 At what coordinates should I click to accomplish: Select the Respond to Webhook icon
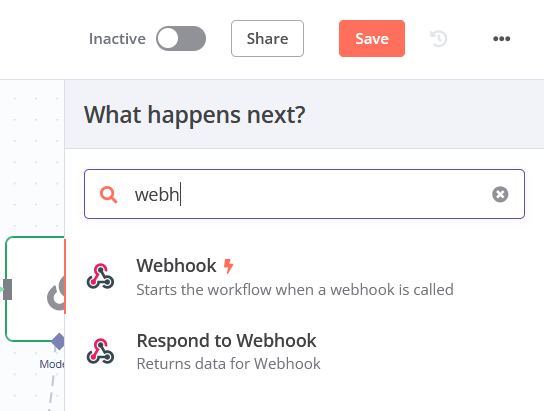pos(100,351)
